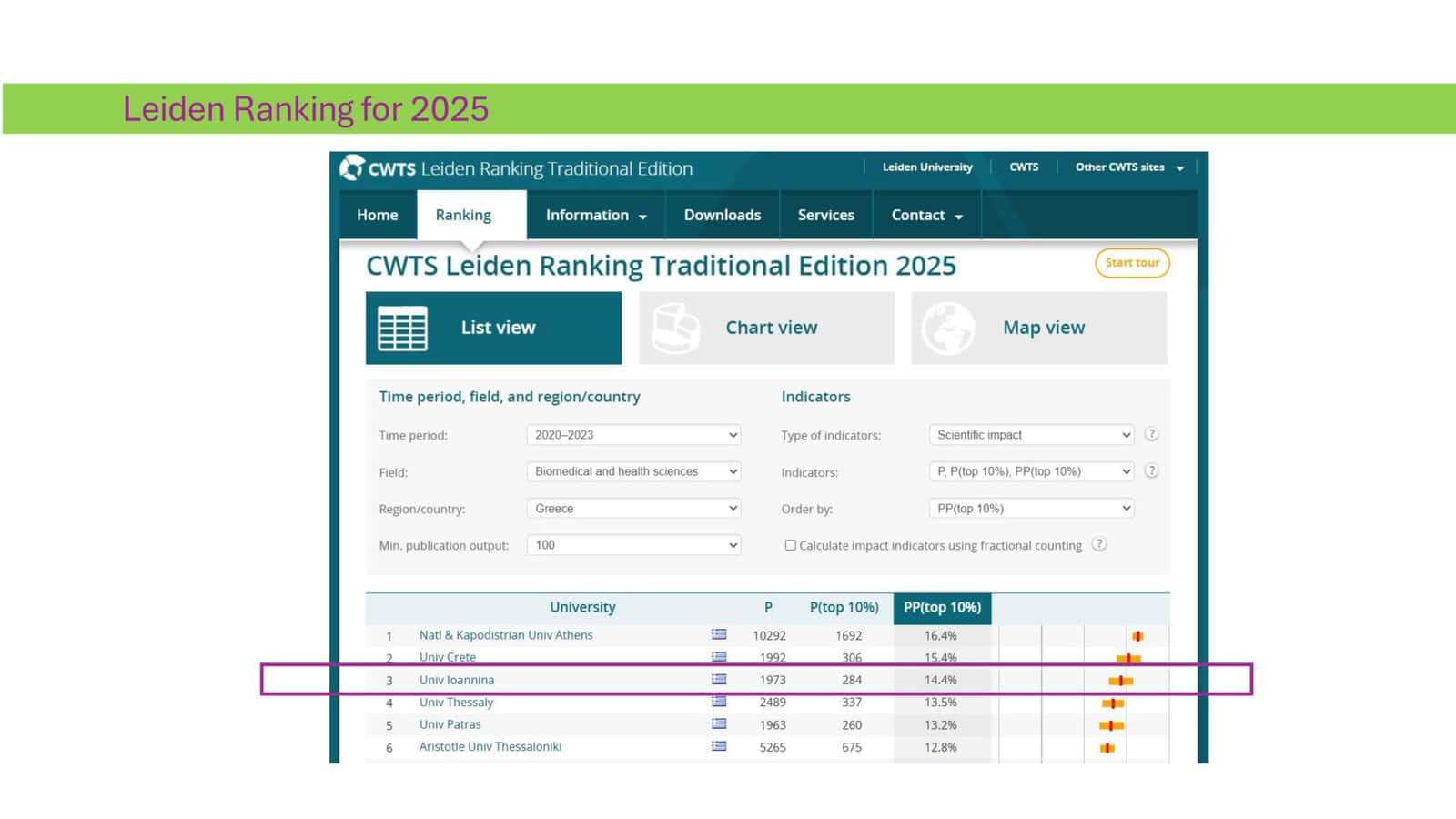Open the Region/country dropdown set to Greece
The image size is (1456, 819).
633,509
